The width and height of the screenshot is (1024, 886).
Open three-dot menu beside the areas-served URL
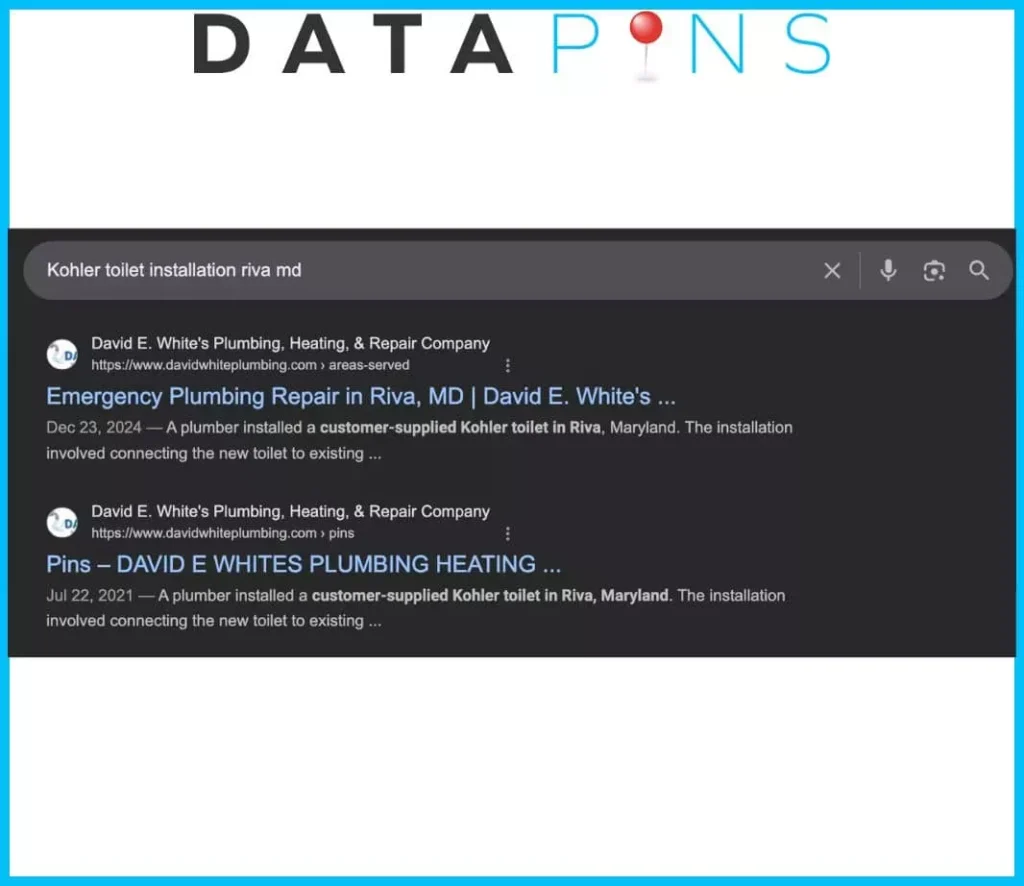508,366
